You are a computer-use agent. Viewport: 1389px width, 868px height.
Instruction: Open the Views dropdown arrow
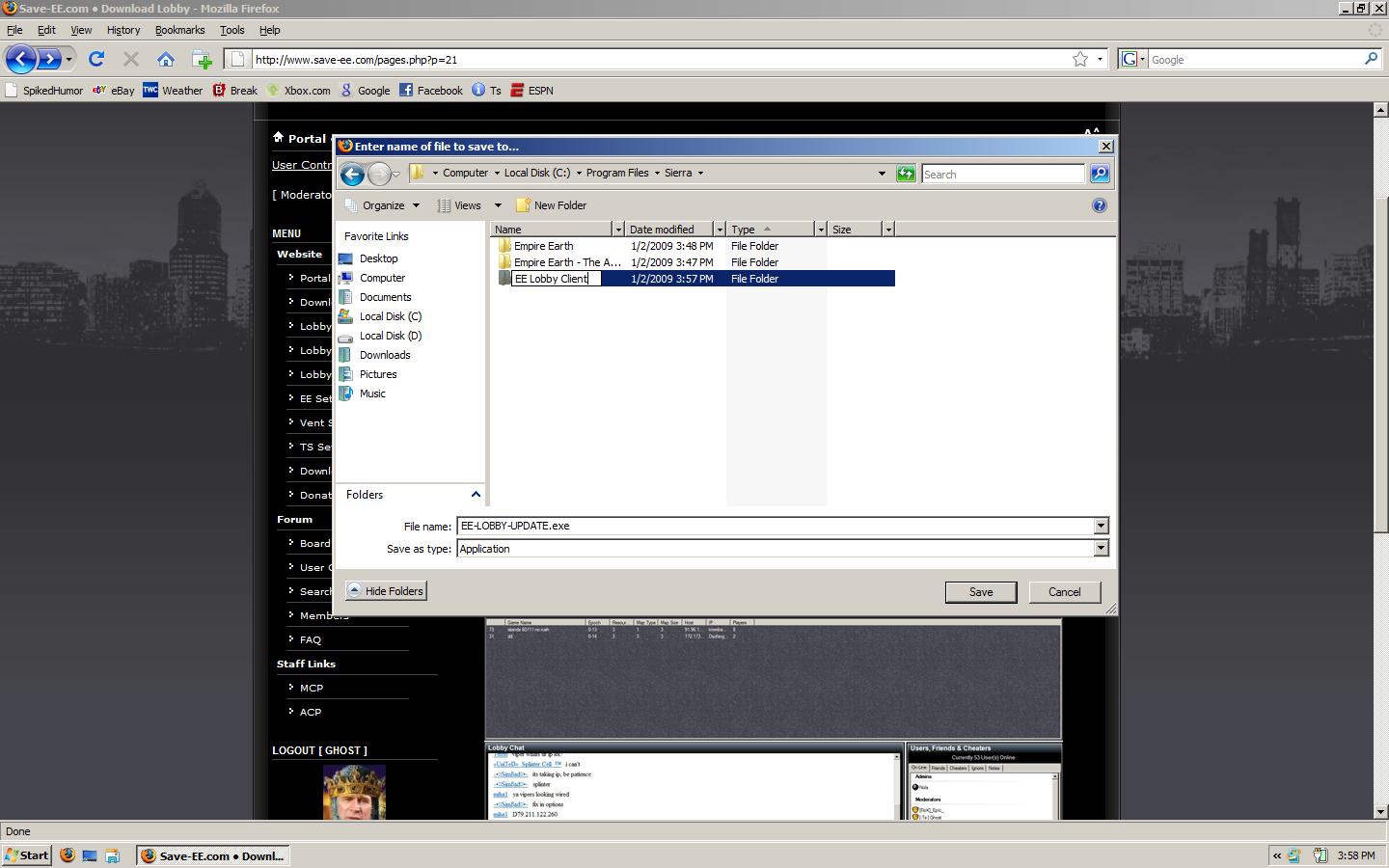pos(498,205)
